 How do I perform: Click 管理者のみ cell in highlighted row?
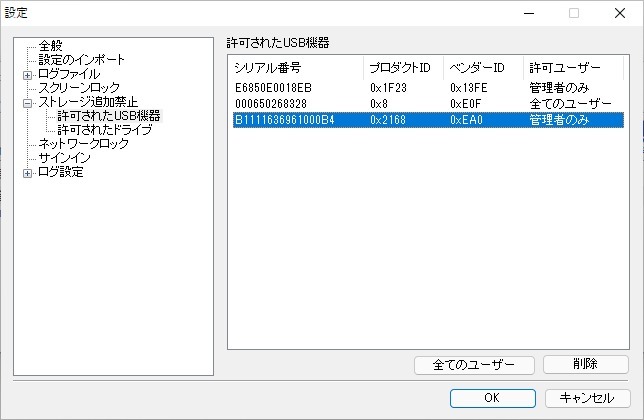[x=559, y=120]
